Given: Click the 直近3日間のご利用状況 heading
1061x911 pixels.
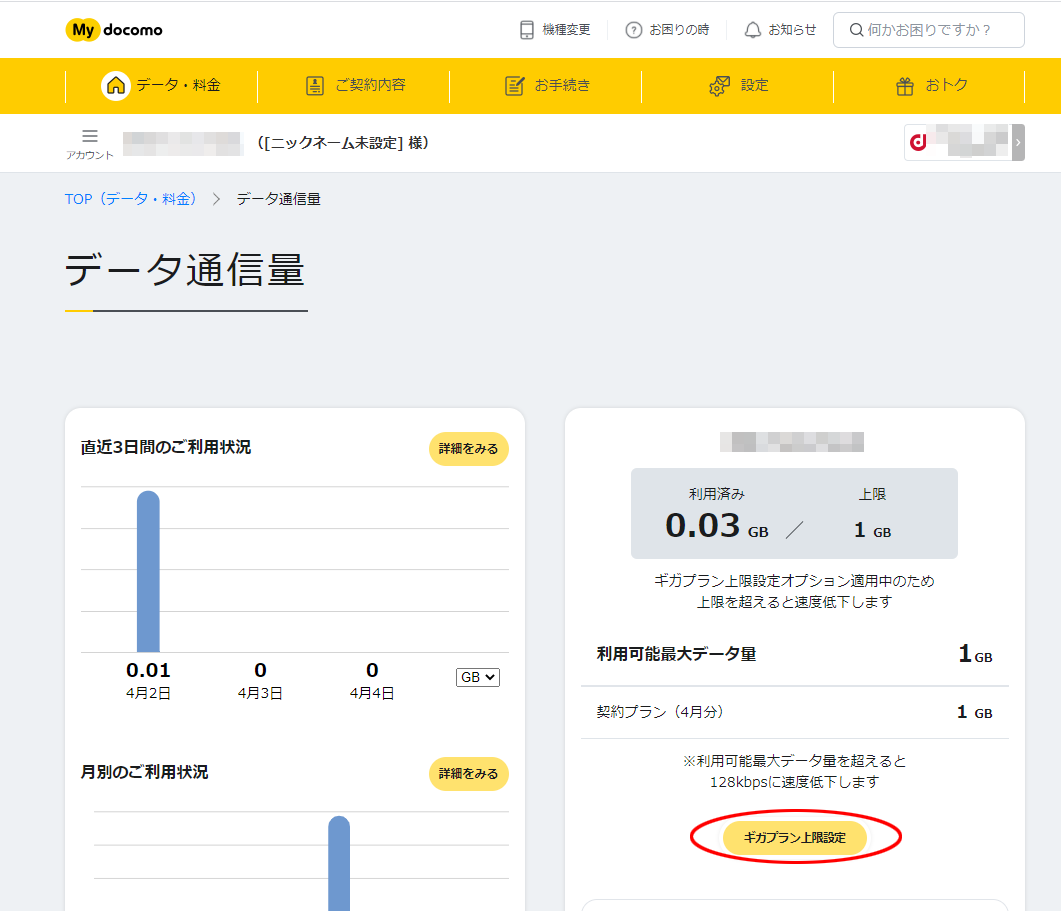Looking at the screenshot, I should coord(166,447).
